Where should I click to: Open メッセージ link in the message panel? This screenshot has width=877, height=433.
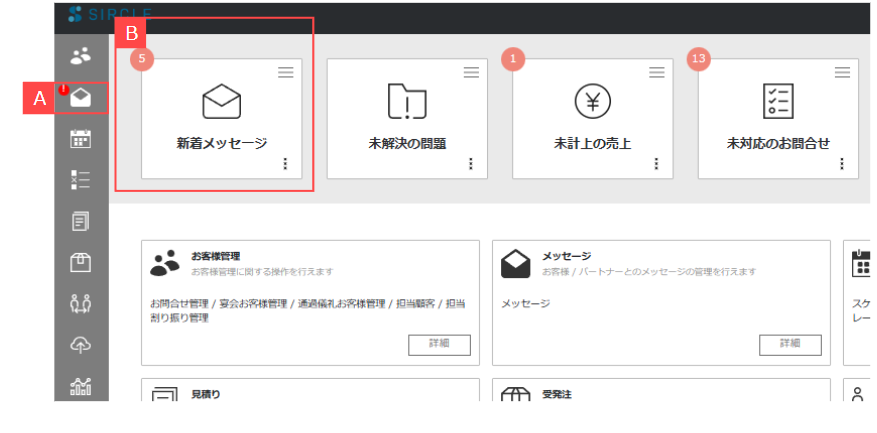[525, 303]
